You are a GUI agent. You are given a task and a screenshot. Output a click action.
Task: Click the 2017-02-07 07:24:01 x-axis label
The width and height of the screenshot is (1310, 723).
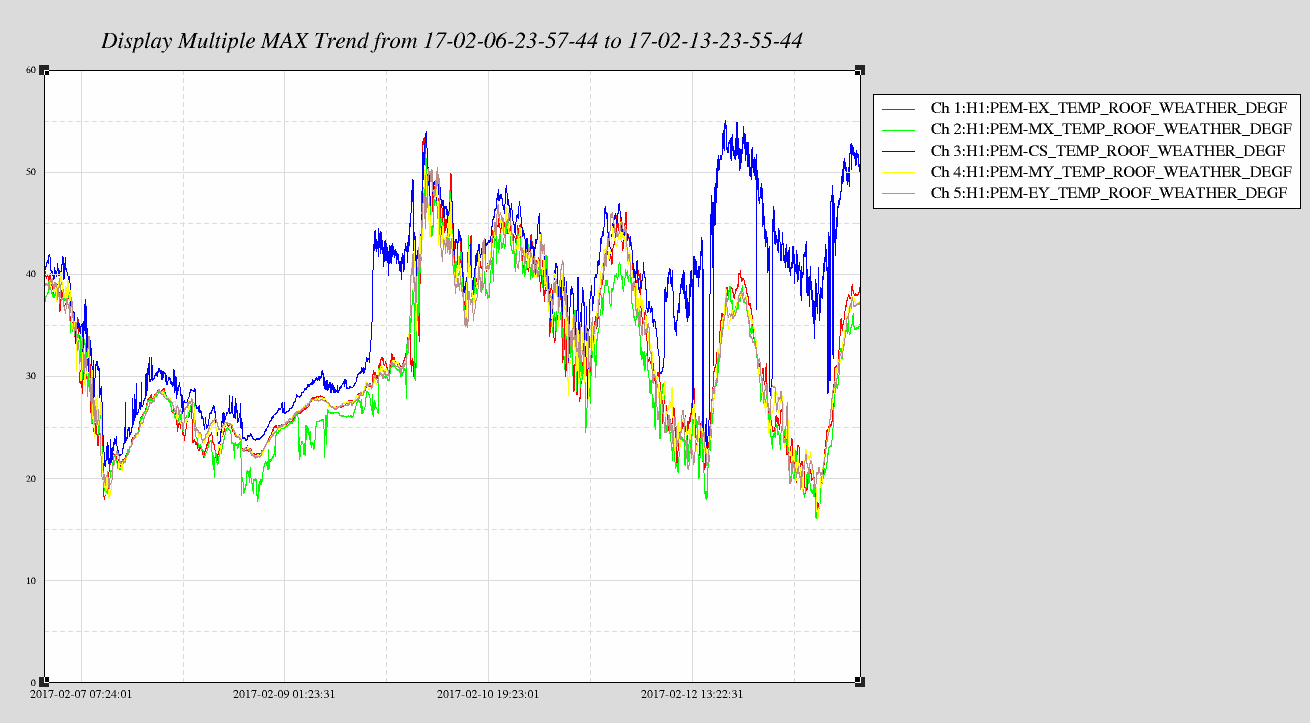(81, 693)
